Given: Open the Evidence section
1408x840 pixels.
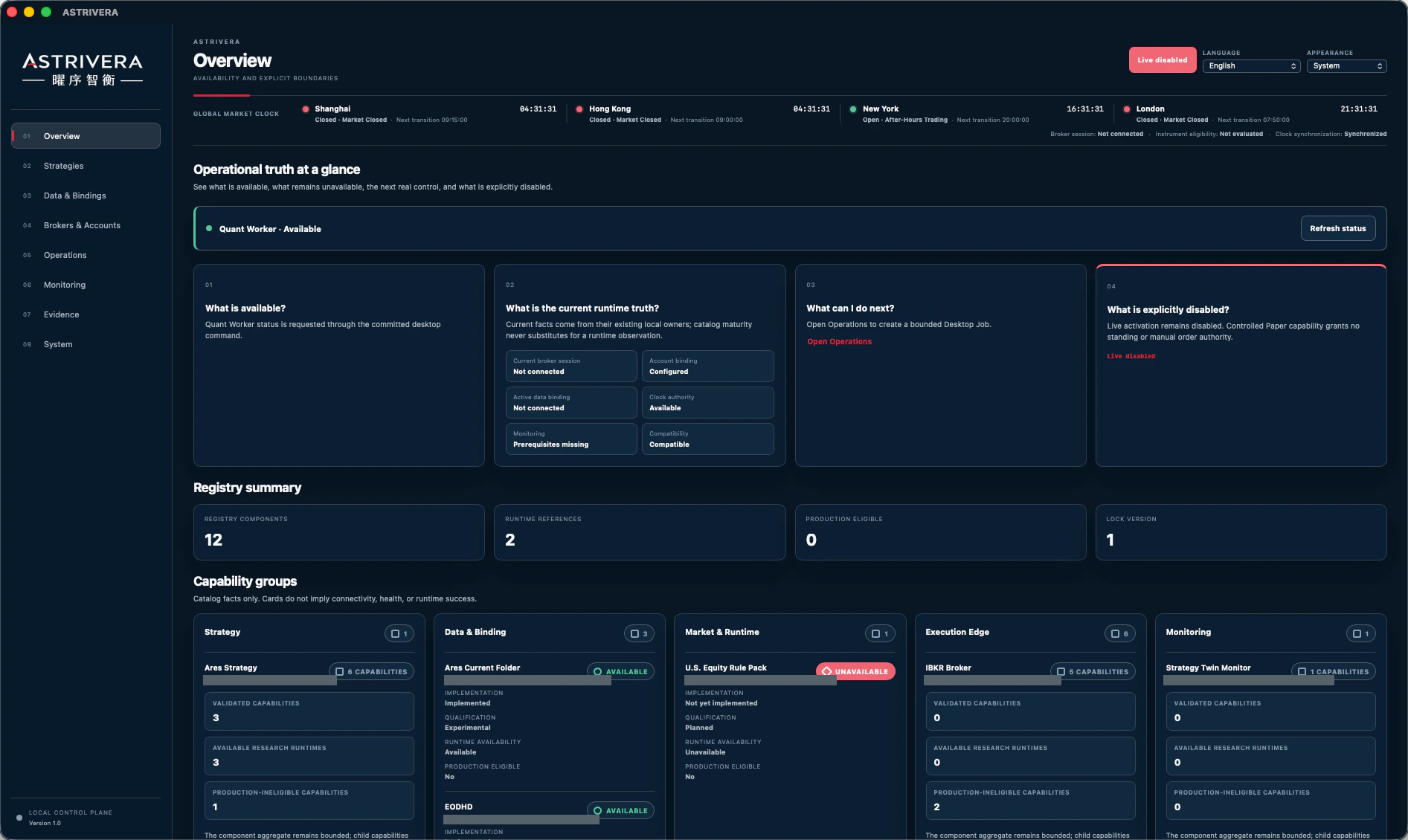Looking at the screenshot, I should tap(86, 314).
